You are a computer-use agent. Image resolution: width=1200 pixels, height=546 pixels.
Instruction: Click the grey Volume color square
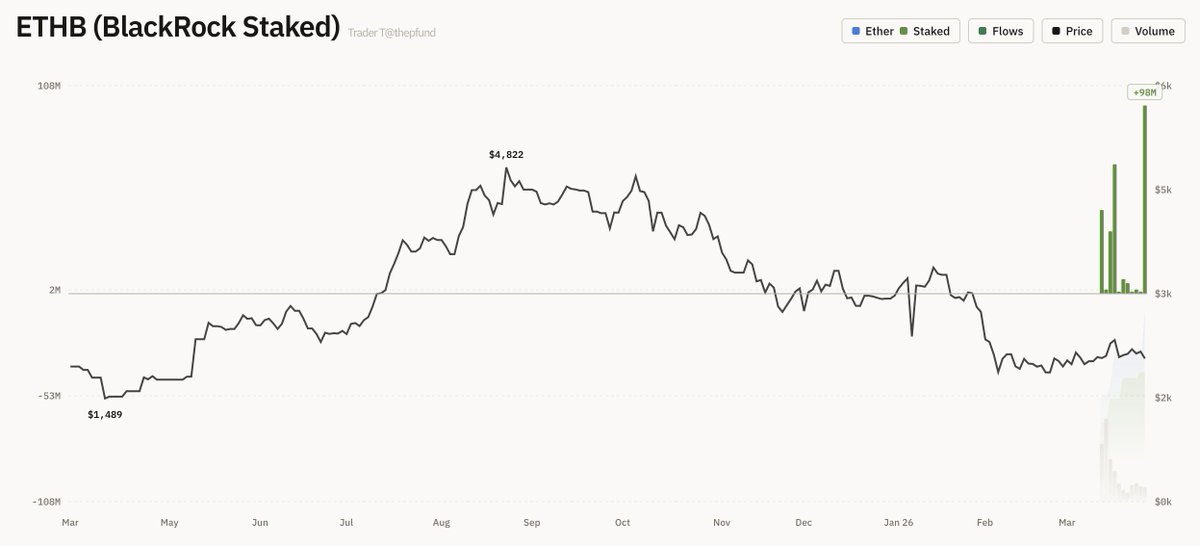(x=1125, y=31)
